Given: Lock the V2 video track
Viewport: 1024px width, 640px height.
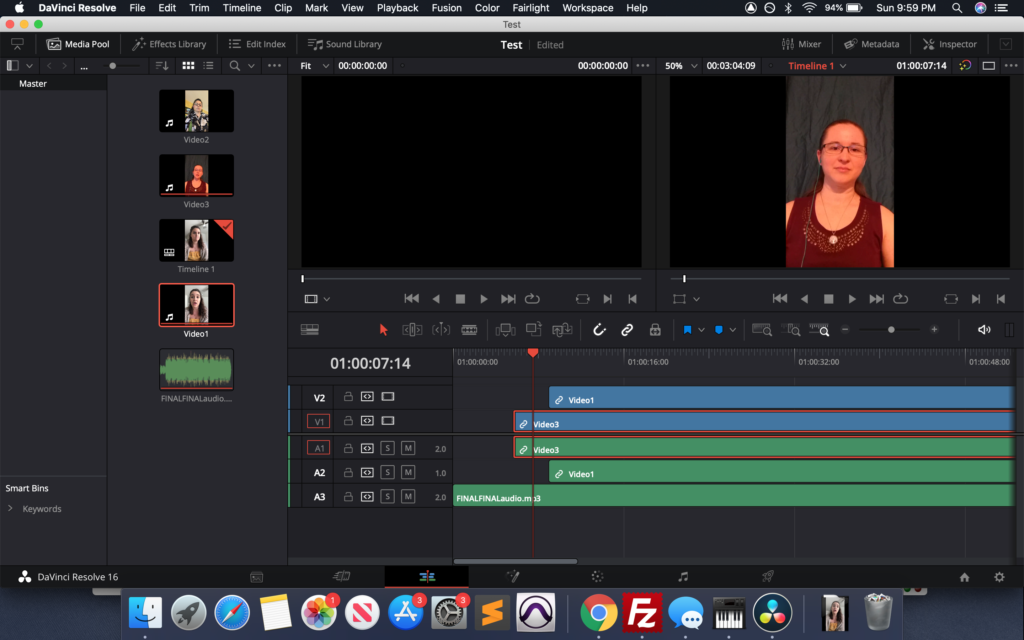Looking at the screenshot, I should coord(348,397).
